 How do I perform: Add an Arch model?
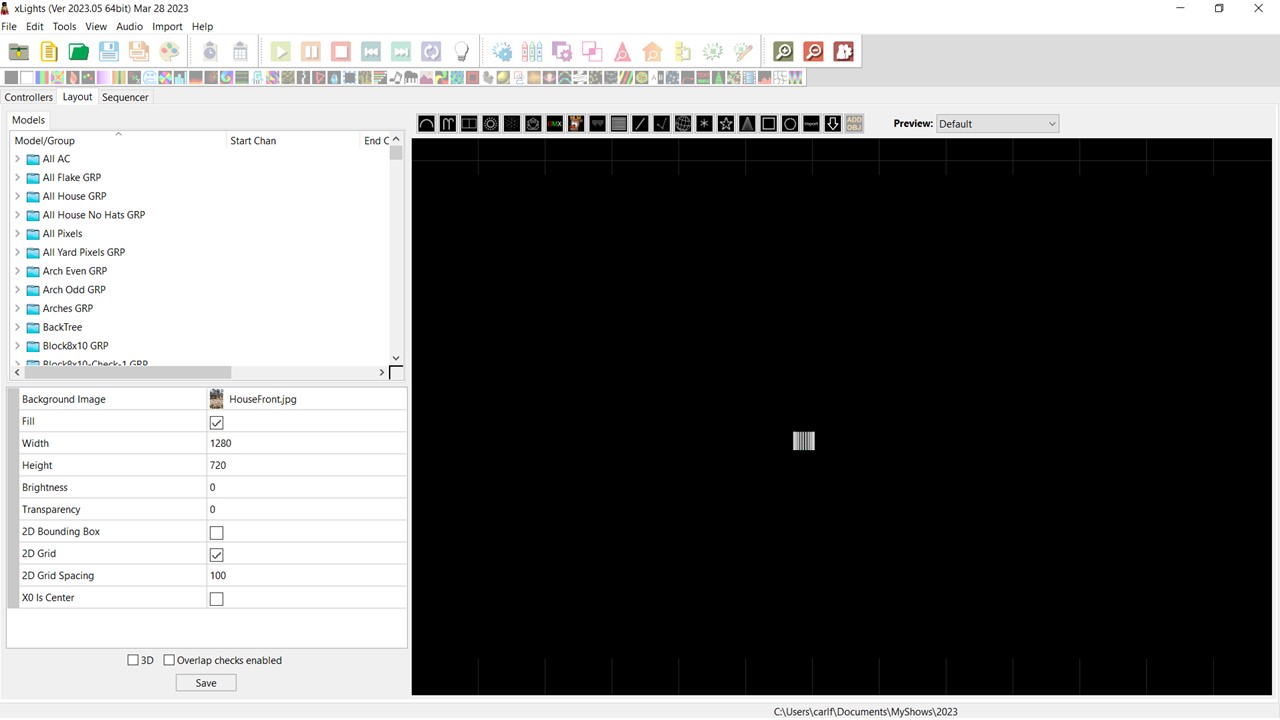(426, 123)
